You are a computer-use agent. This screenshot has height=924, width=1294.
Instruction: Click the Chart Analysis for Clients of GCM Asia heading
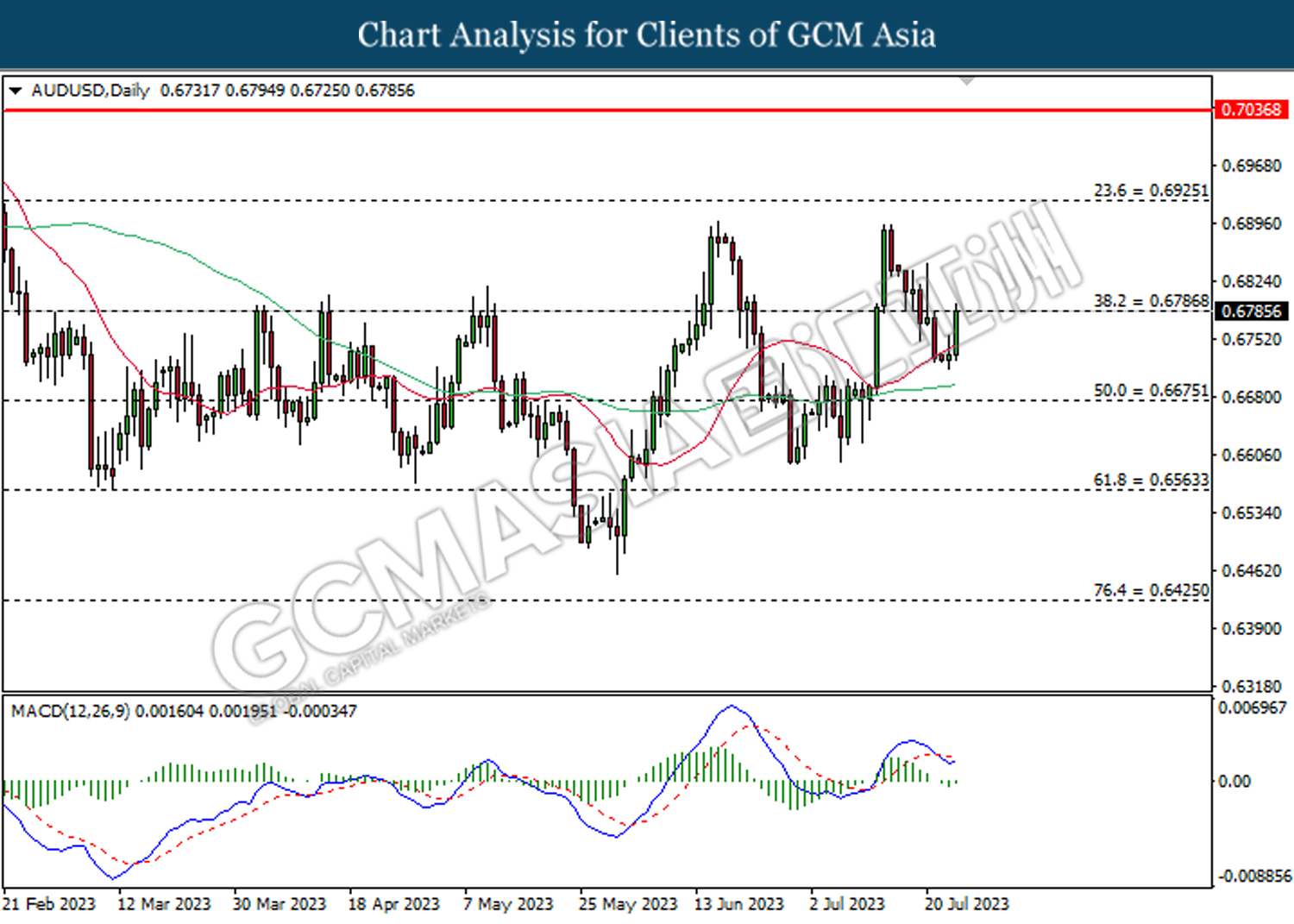pos(647,35)
